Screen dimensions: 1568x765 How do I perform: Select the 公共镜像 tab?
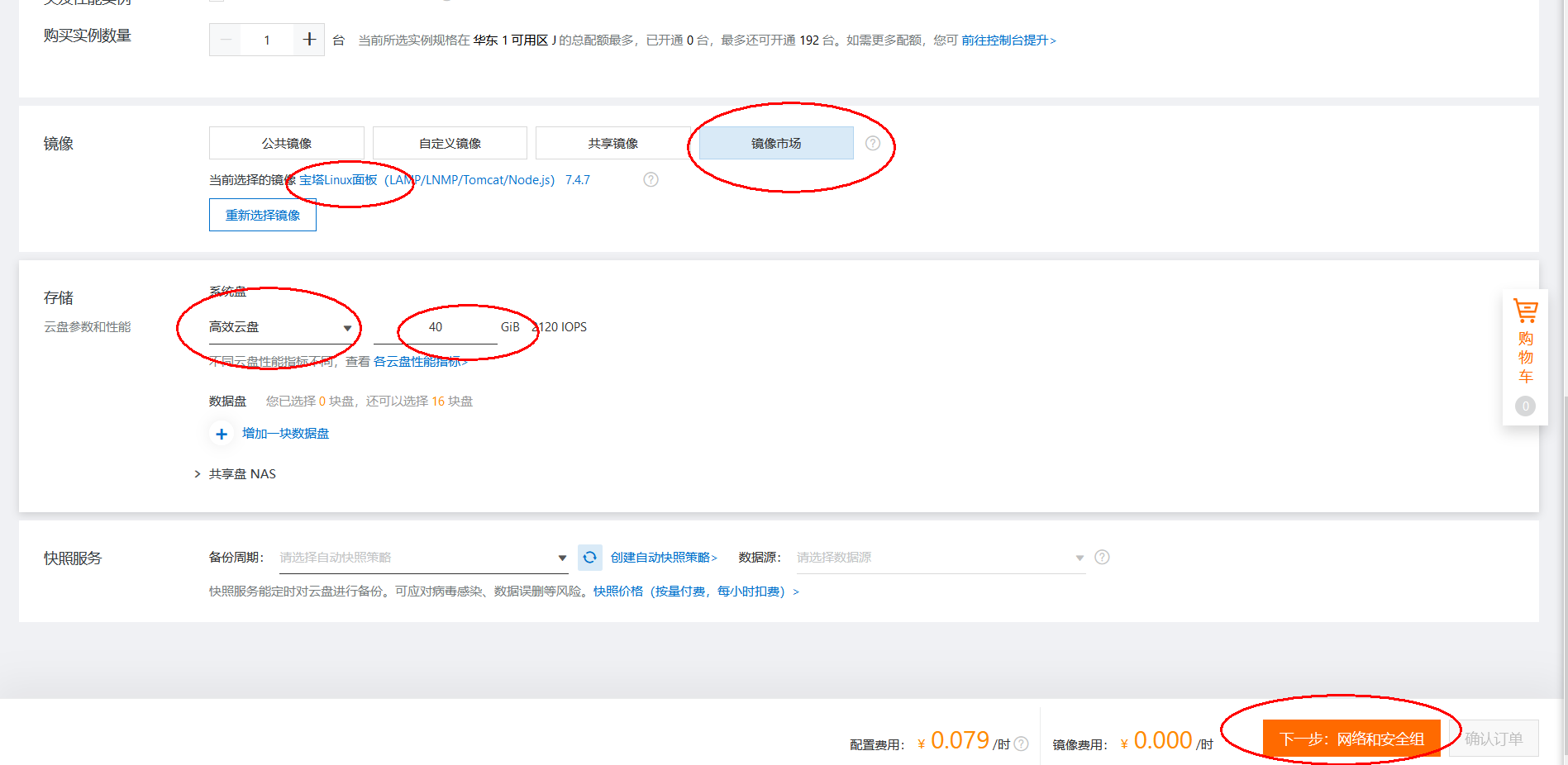287,143
